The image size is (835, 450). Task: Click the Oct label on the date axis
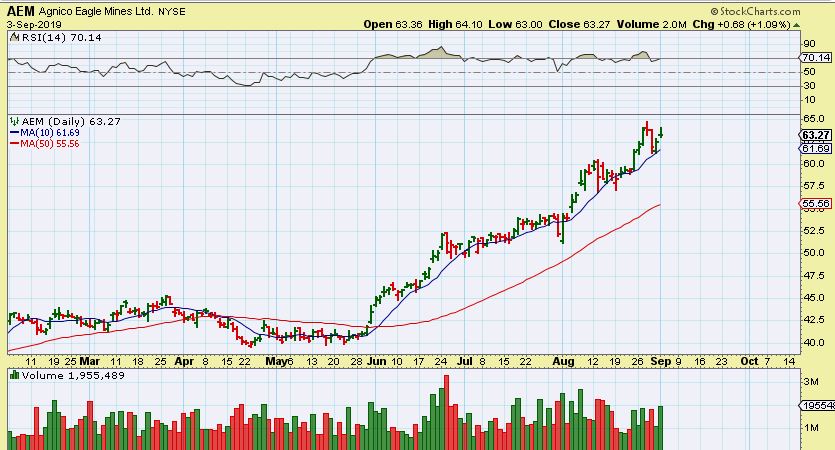[749, 361]
